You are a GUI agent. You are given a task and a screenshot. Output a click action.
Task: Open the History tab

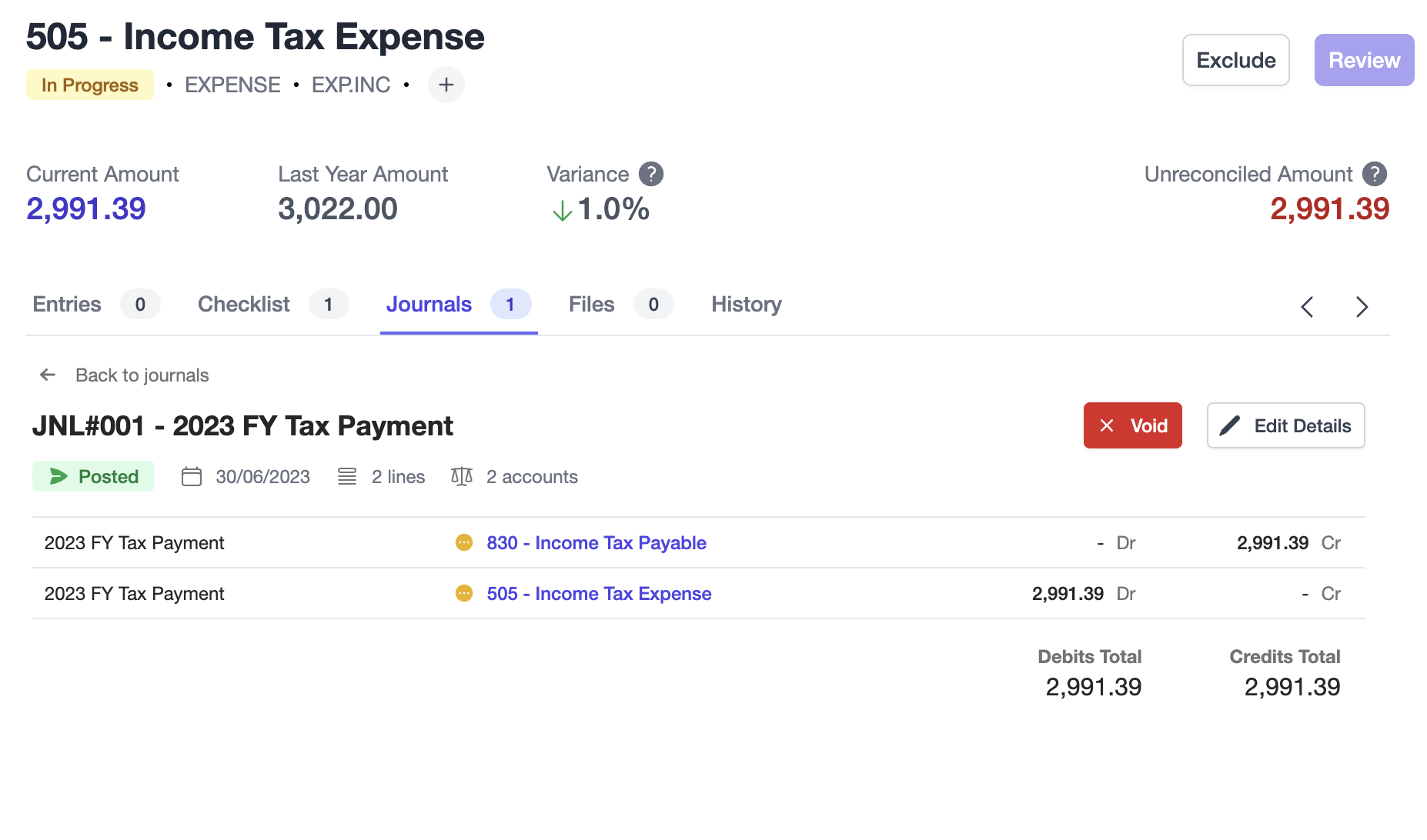click(747, 305)
